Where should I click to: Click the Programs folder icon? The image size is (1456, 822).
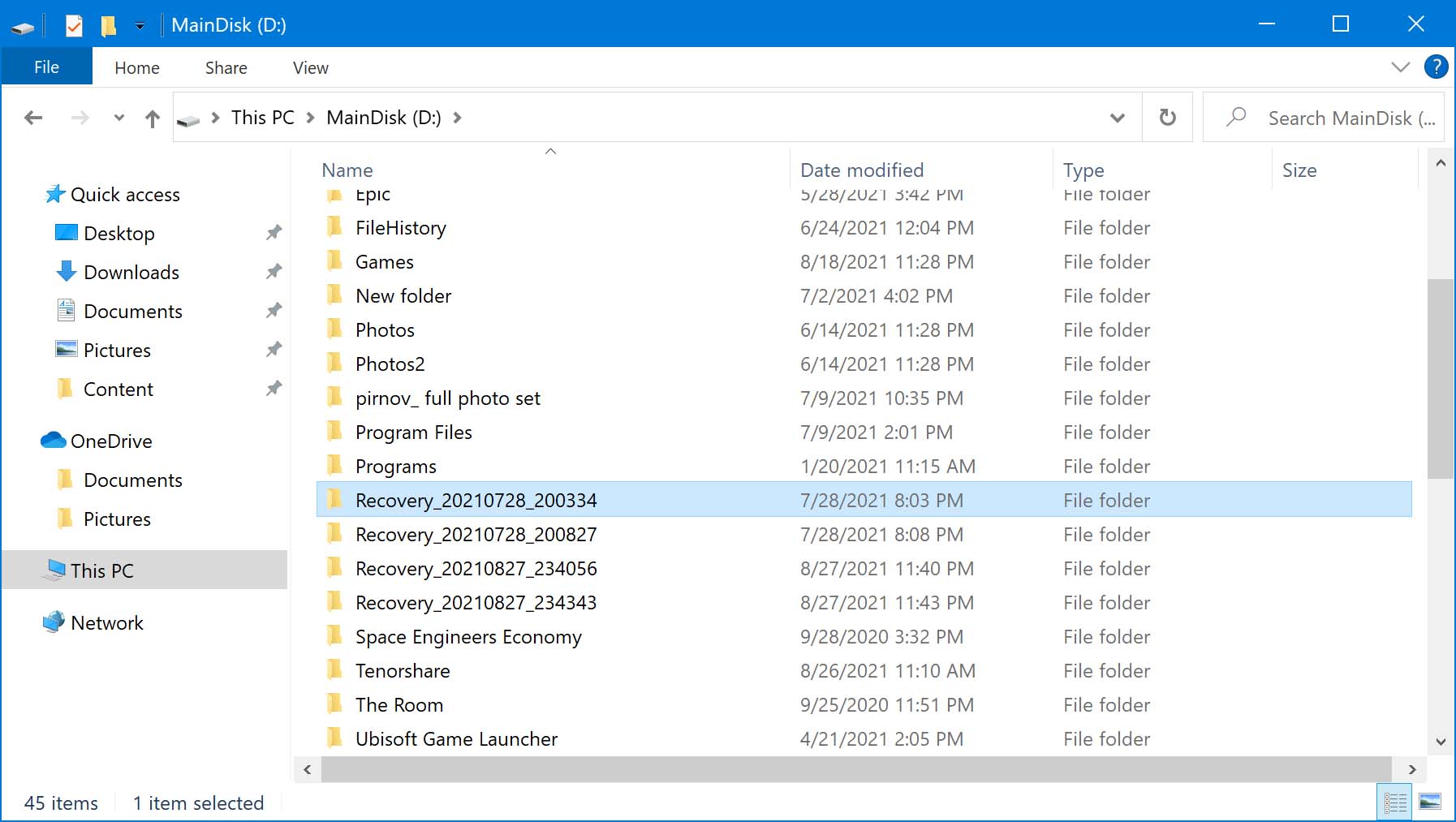click(x=334, y=465)
